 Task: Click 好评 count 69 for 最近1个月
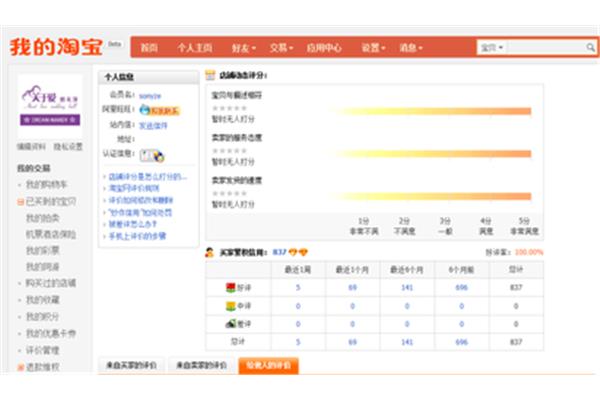pyautogui.click(x=352, y=287)
